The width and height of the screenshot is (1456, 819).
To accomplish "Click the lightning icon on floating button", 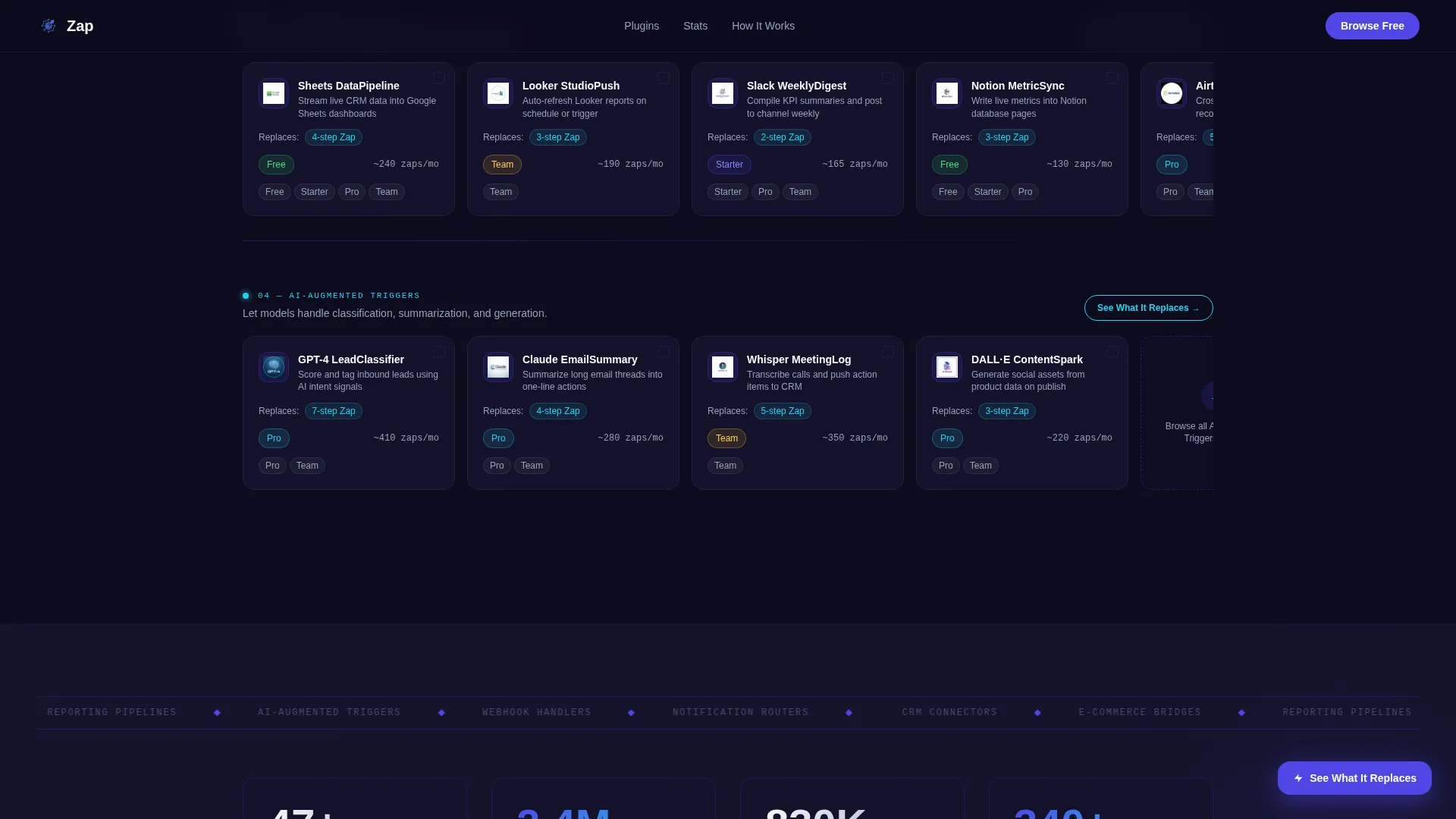I will [1298, 778].
